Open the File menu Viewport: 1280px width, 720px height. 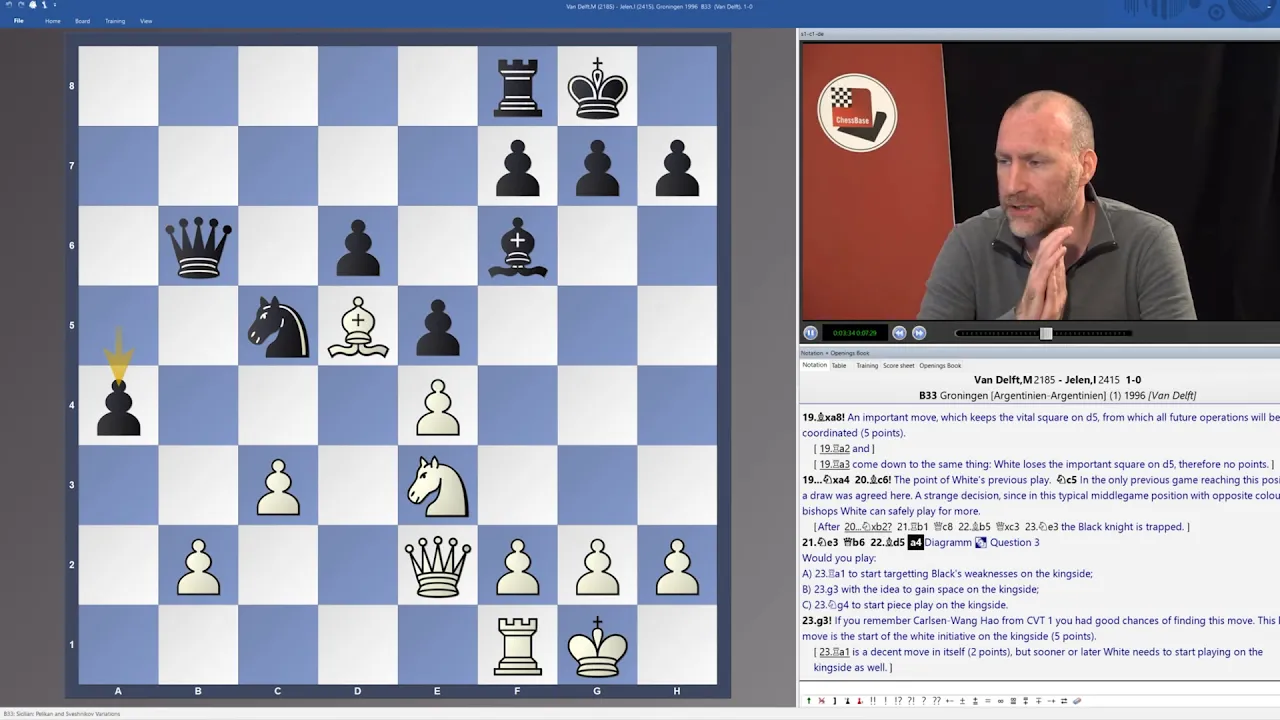[18, 21]
